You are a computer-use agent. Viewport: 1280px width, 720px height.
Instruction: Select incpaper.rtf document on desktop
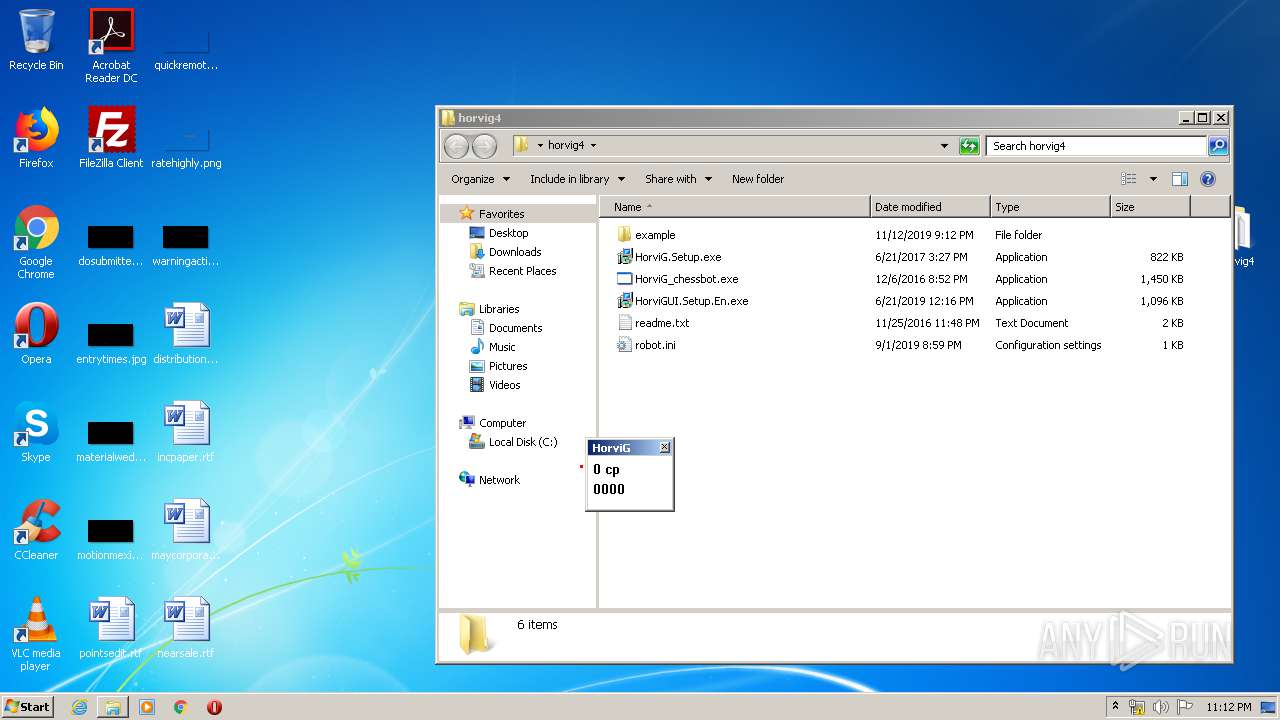click(186, 432)
